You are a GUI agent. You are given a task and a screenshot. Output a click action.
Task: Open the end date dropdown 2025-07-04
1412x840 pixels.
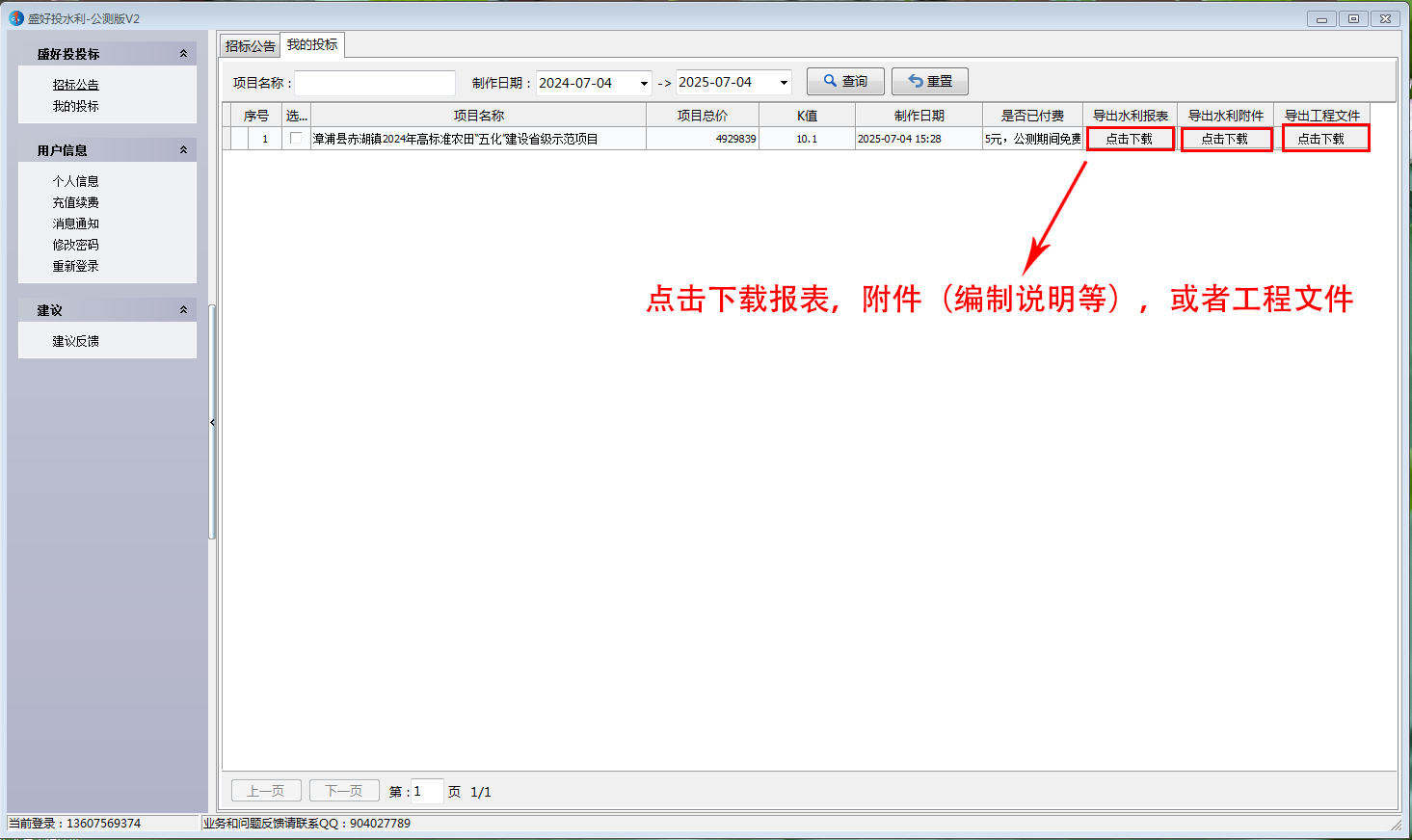click(784, 83)
